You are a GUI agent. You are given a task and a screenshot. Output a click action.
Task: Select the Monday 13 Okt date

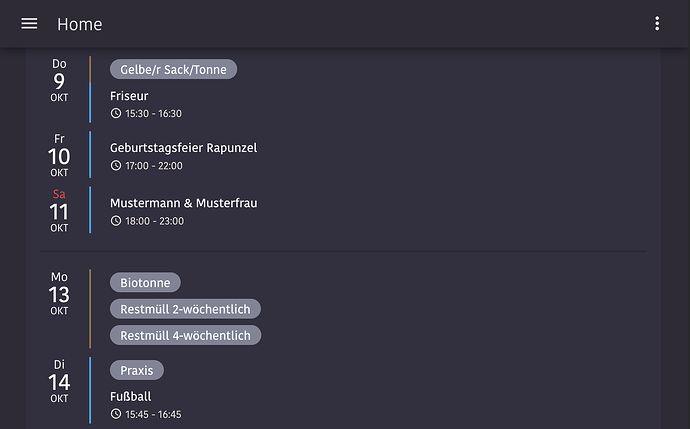59,294
